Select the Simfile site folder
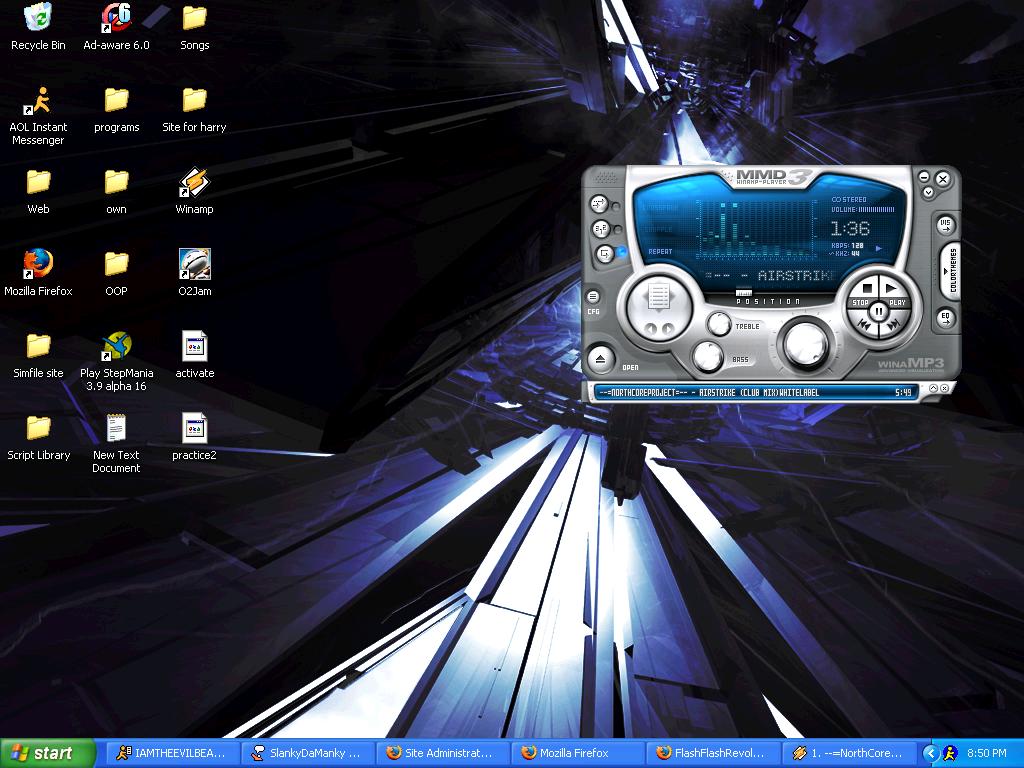The image size is (1024, 768). tap(38, 355)
